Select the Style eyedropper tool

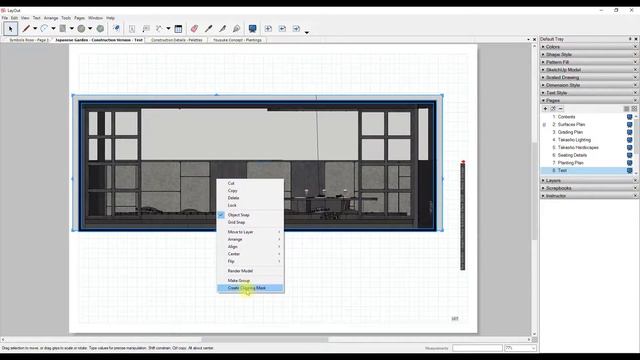click(x=209, y=29)
